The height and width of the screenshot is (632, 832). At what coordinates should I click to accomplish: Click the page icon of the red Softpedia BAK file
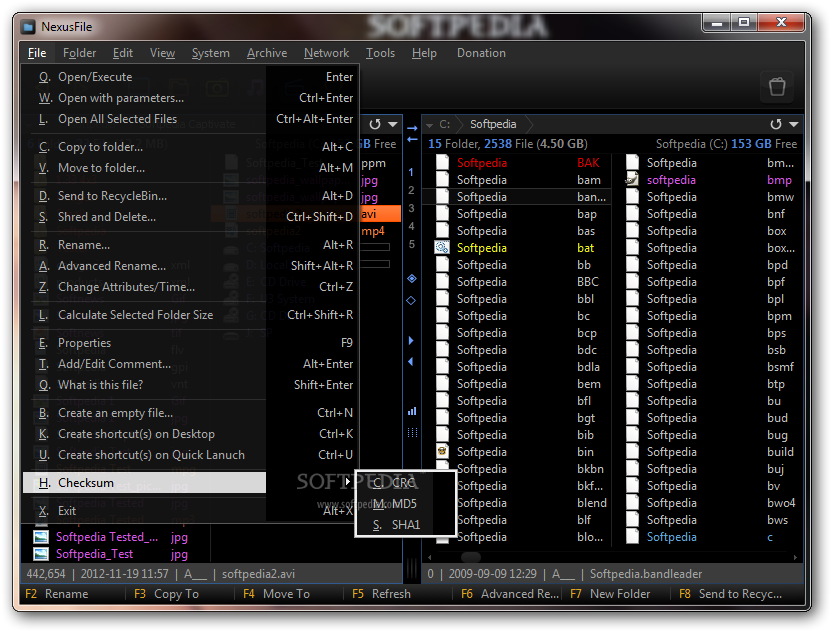tap(442, 163)
